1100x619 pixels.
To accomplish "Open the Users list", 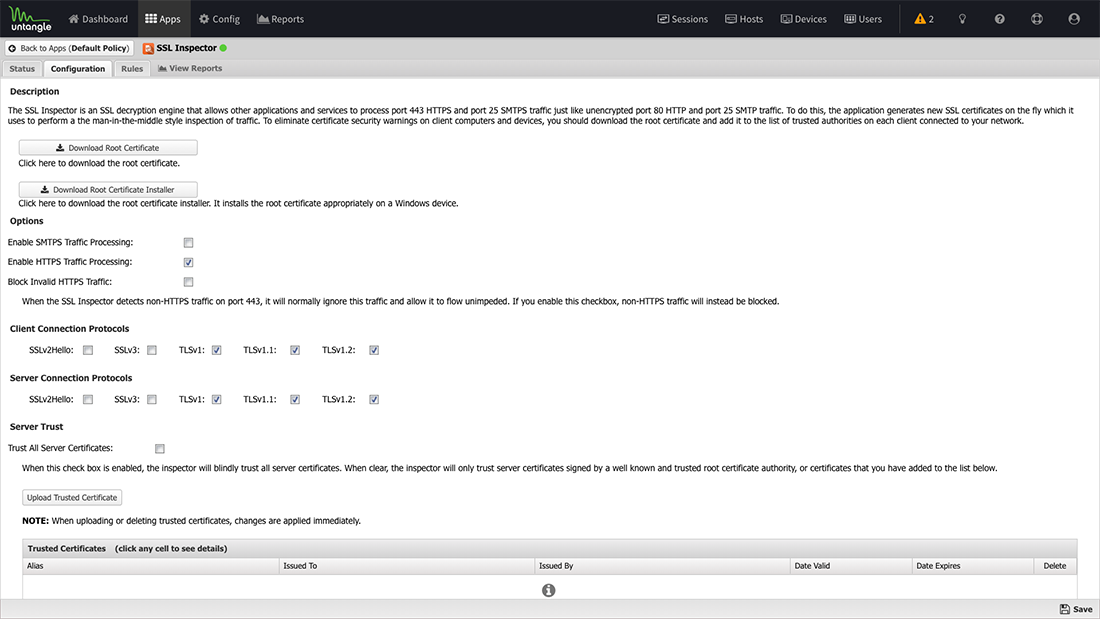I will 863,19.
